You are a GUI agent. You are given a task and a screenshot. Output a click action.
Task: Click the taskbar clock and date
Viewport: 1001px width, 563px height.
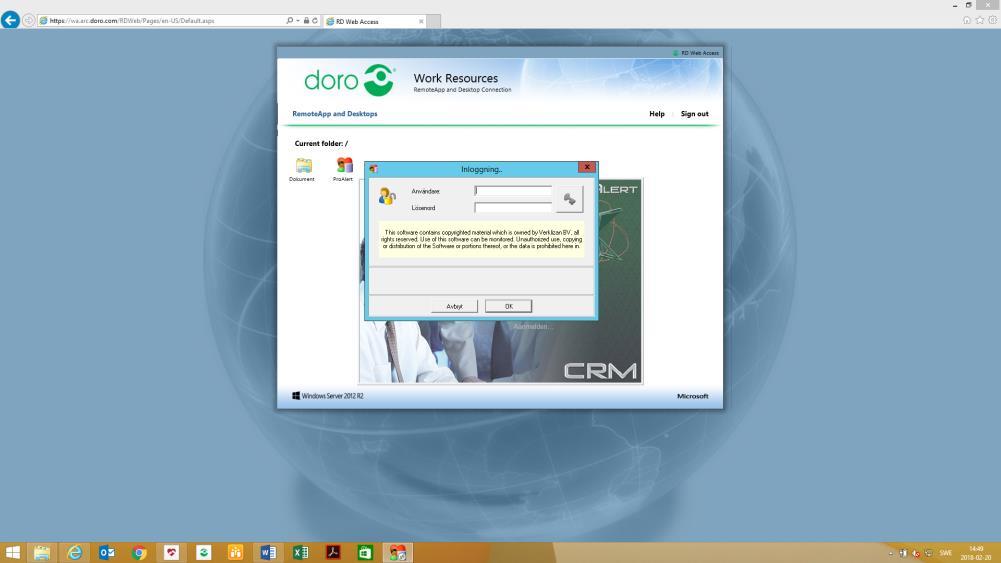[976, 553]
